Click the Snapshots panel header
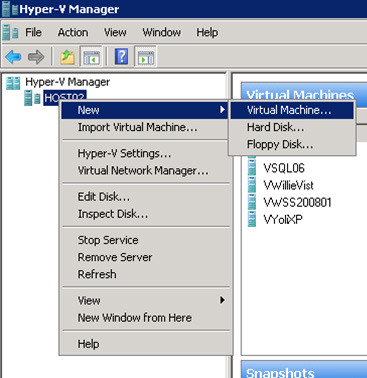The height and width of the screenshot is (378, 367). [304, 369]
